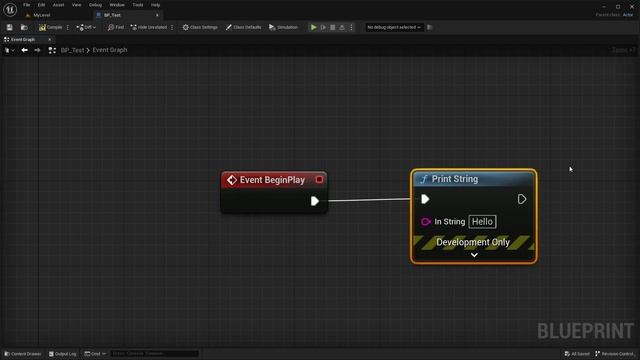Click the eject button in play controls

coord(342,27)
